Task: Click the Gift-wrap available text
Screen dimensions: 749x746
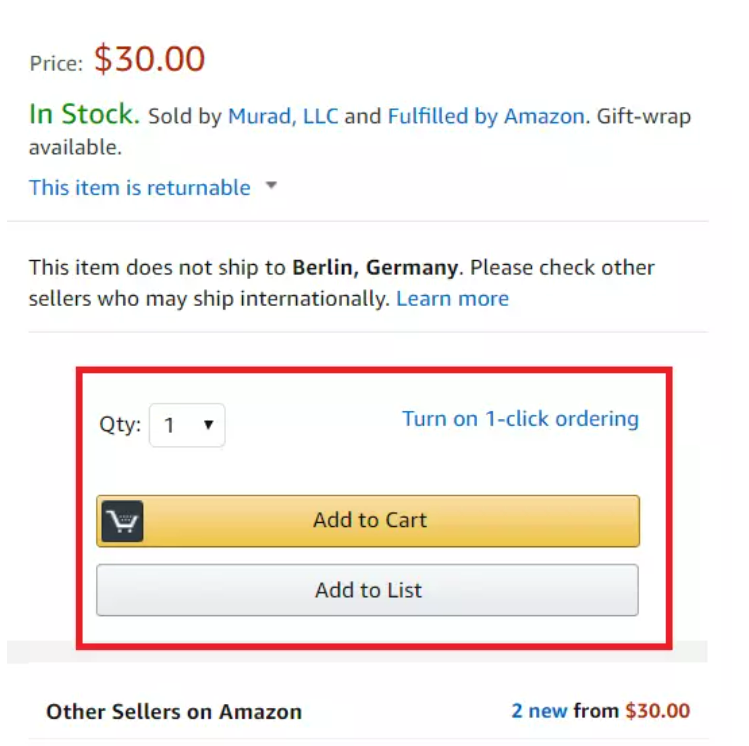Action: click(360, 131)
